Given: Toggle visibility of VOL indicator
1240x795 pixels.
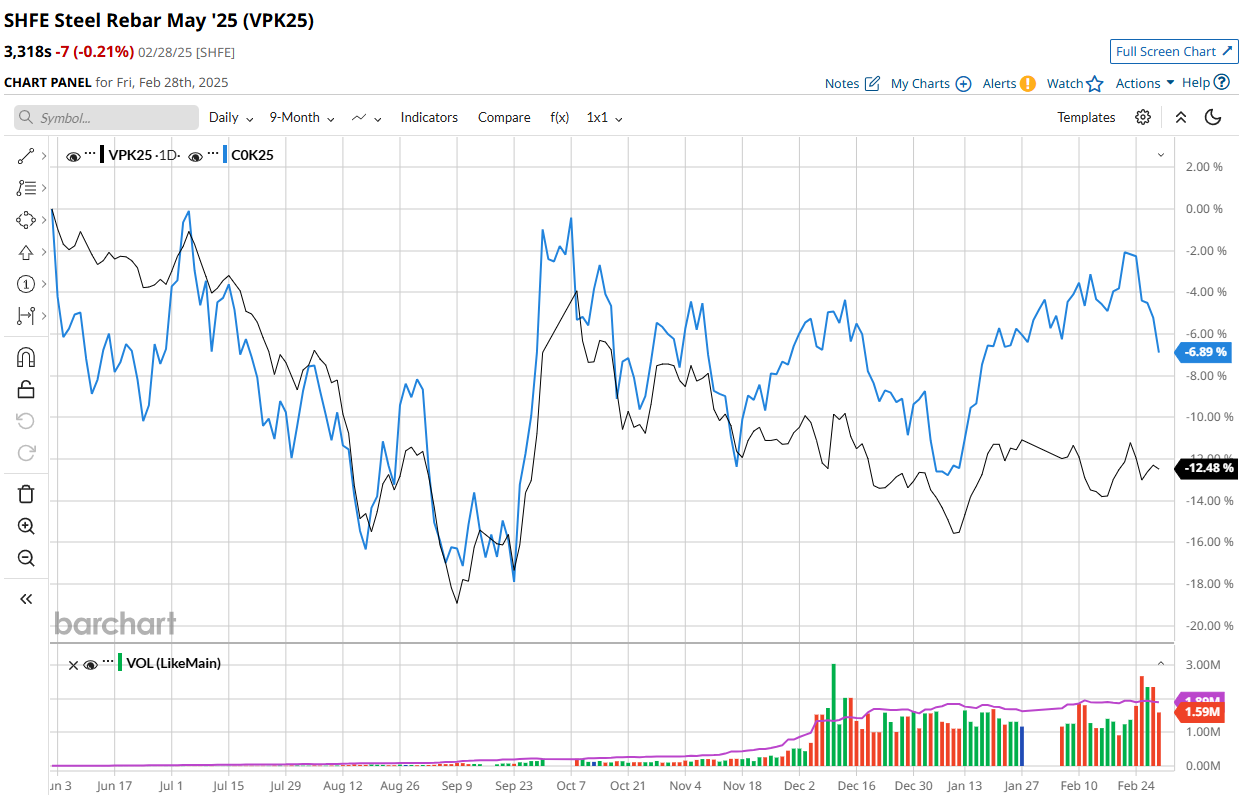Looking at the screenshot, I should tap(91, 664).
